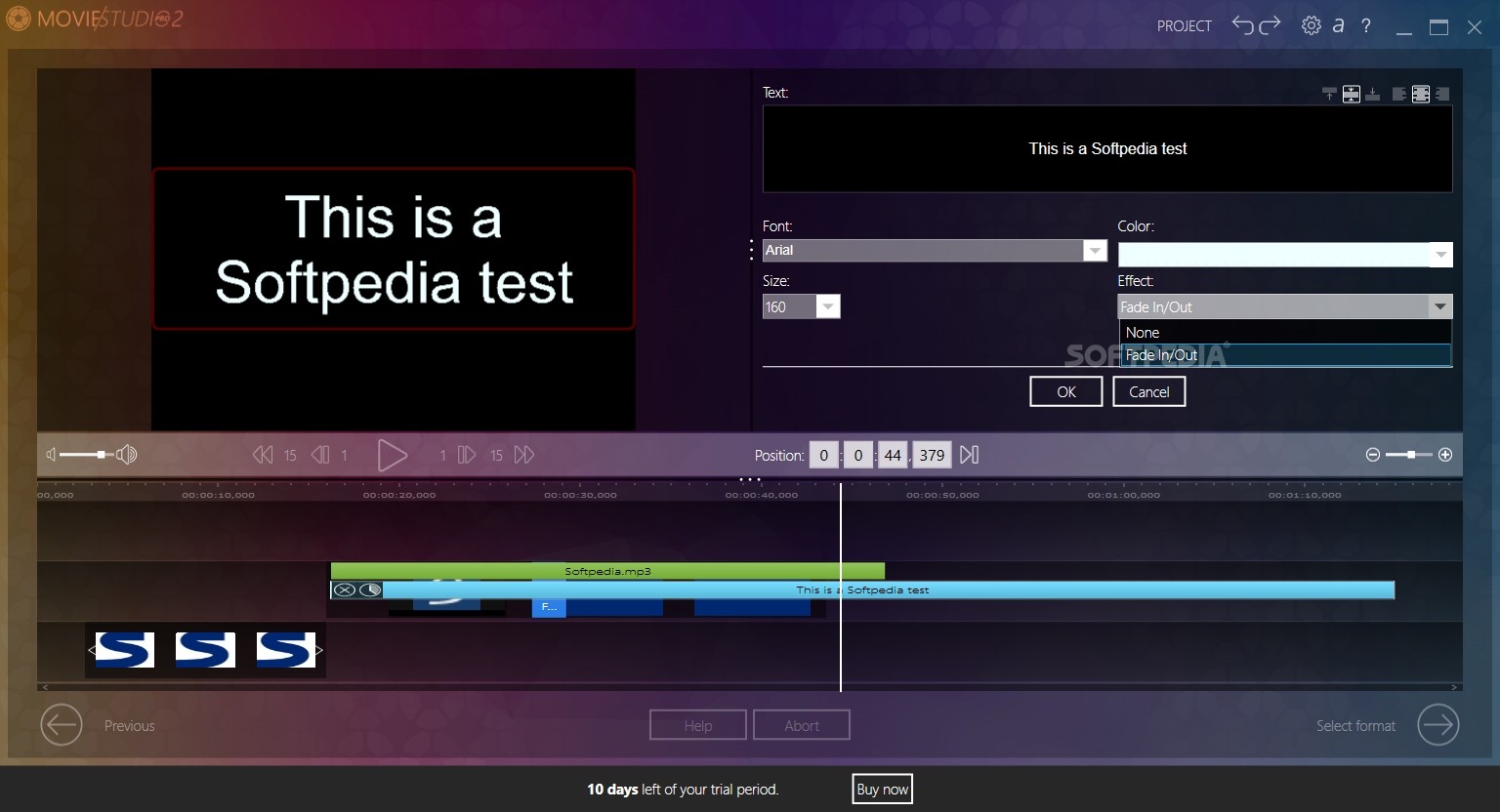Image resolution: width=1500 pixels, height=812 pixels.
Task: Click the panel splitter handle dots
Action: [x=751, y=250]
